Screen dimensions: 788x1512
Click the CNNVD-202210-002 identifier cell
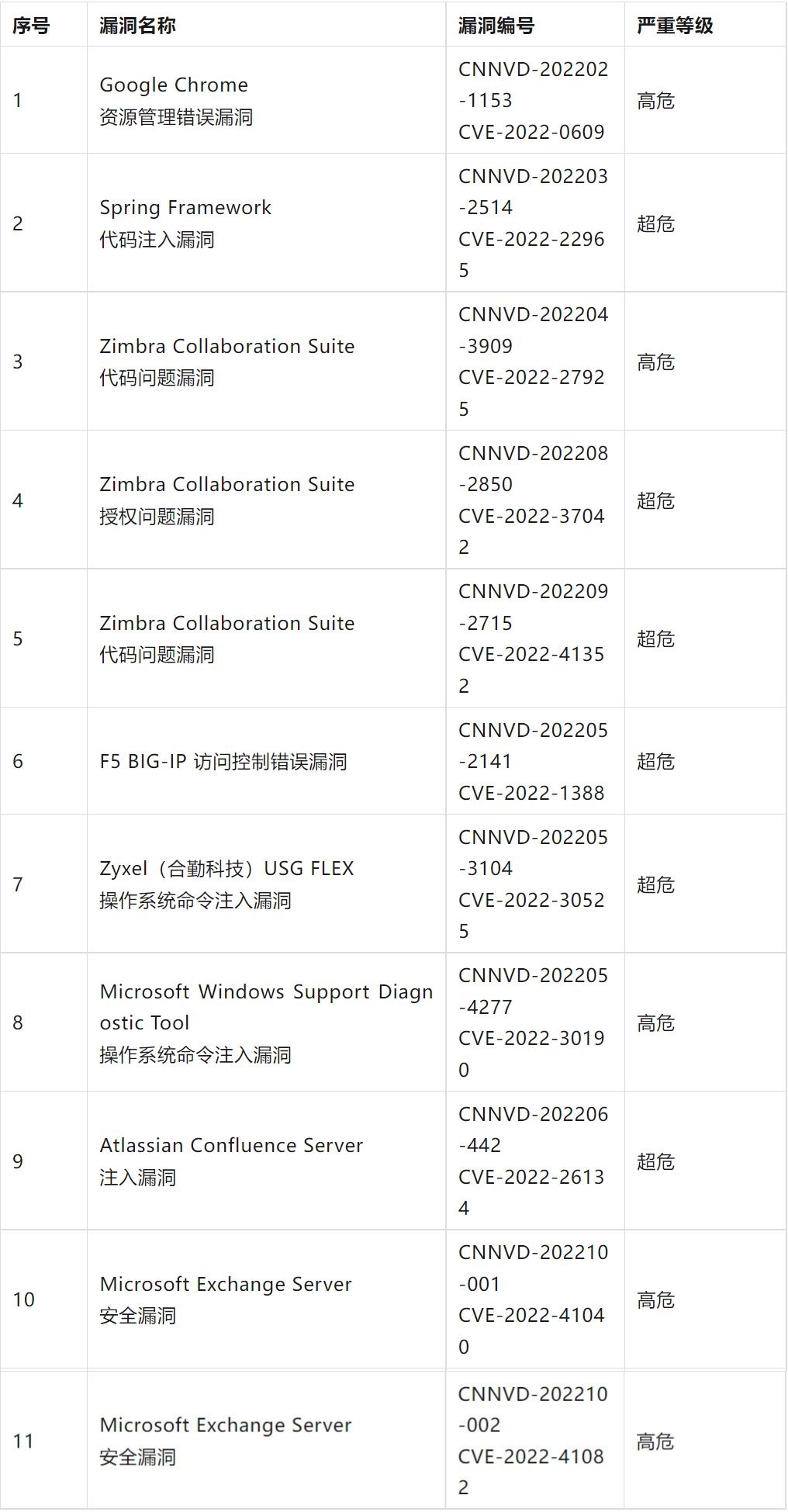coord(533,1440)
